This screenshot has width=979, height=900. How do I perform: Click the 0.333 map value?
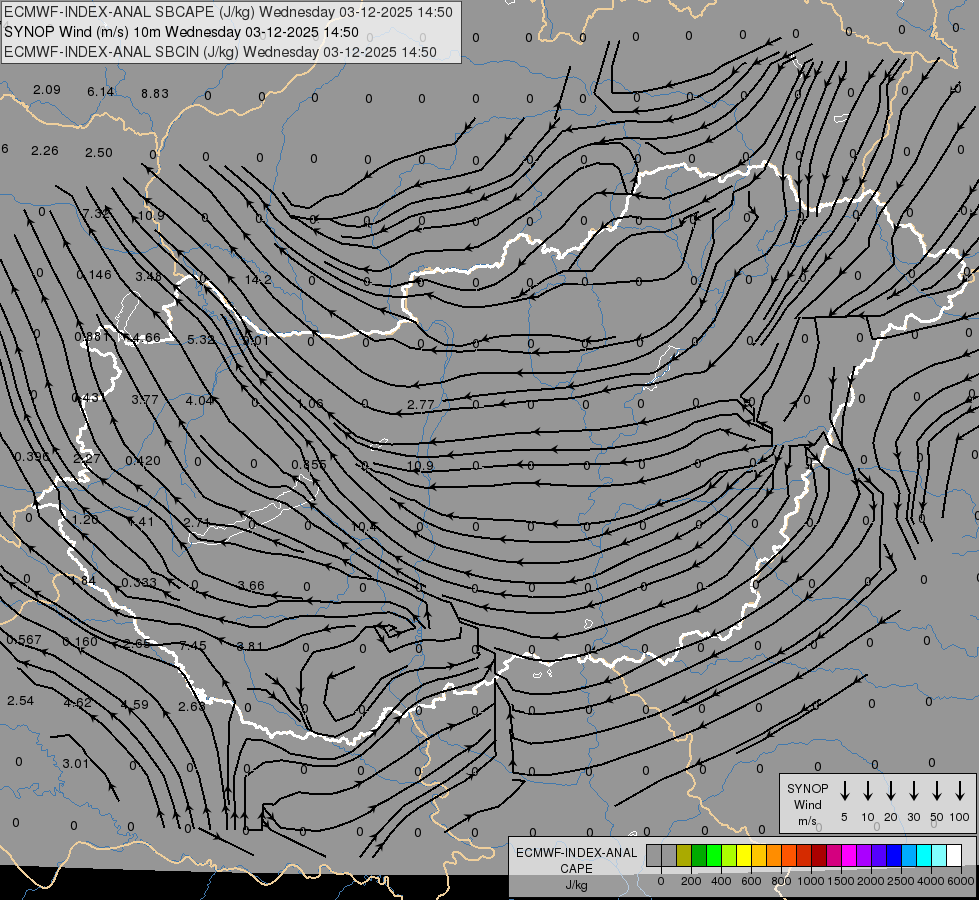click(139, 583)
